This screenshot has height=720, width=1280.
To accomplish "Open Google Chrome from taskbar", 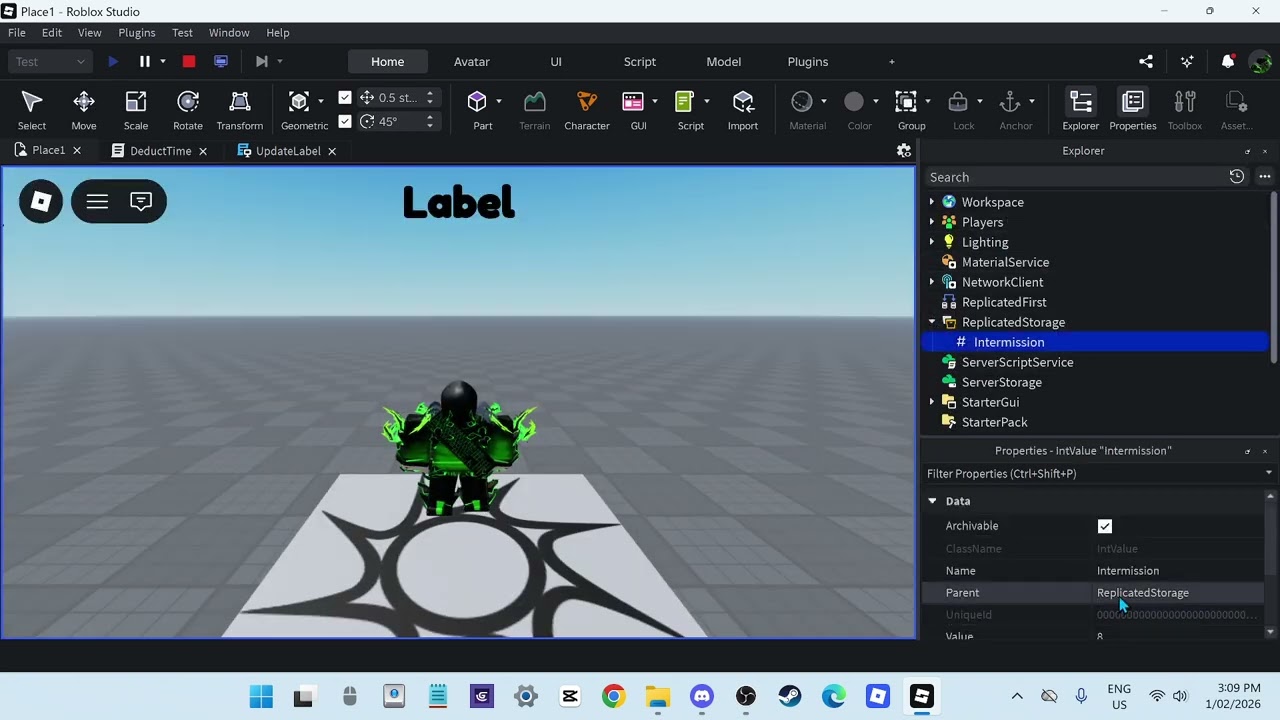I will pos(614,696).
